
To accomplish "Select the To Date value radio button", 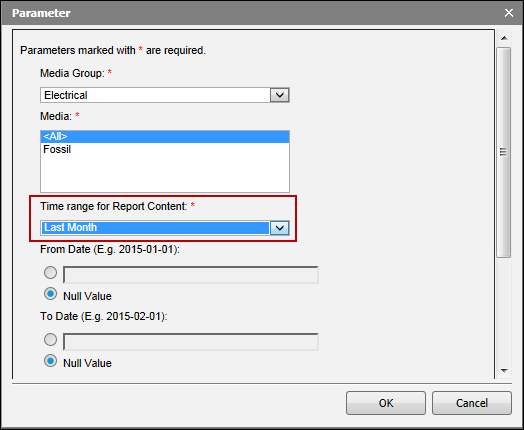I will click(50, 339).
